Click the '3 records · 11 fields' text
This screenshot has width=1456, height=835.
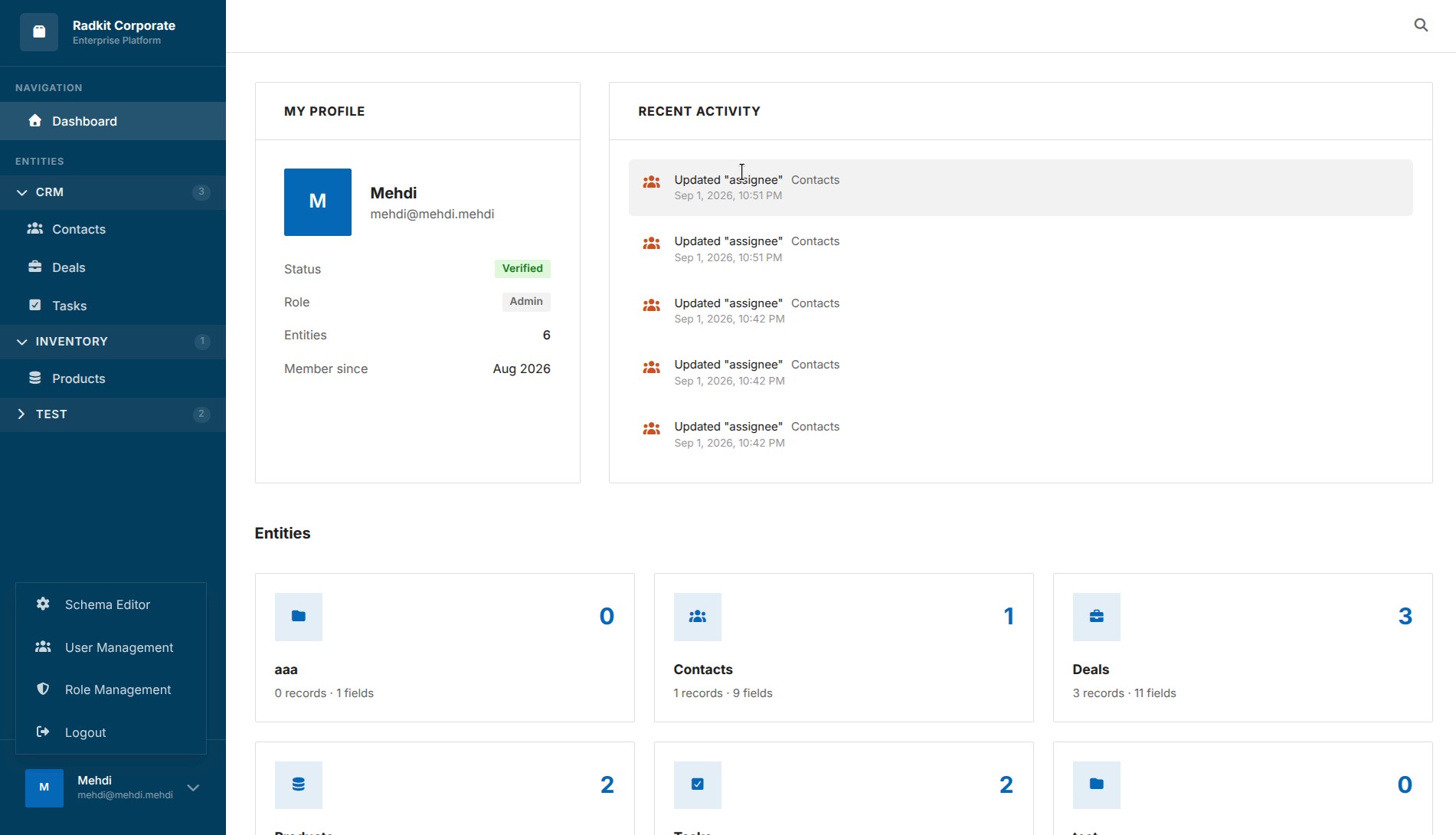1124,693
